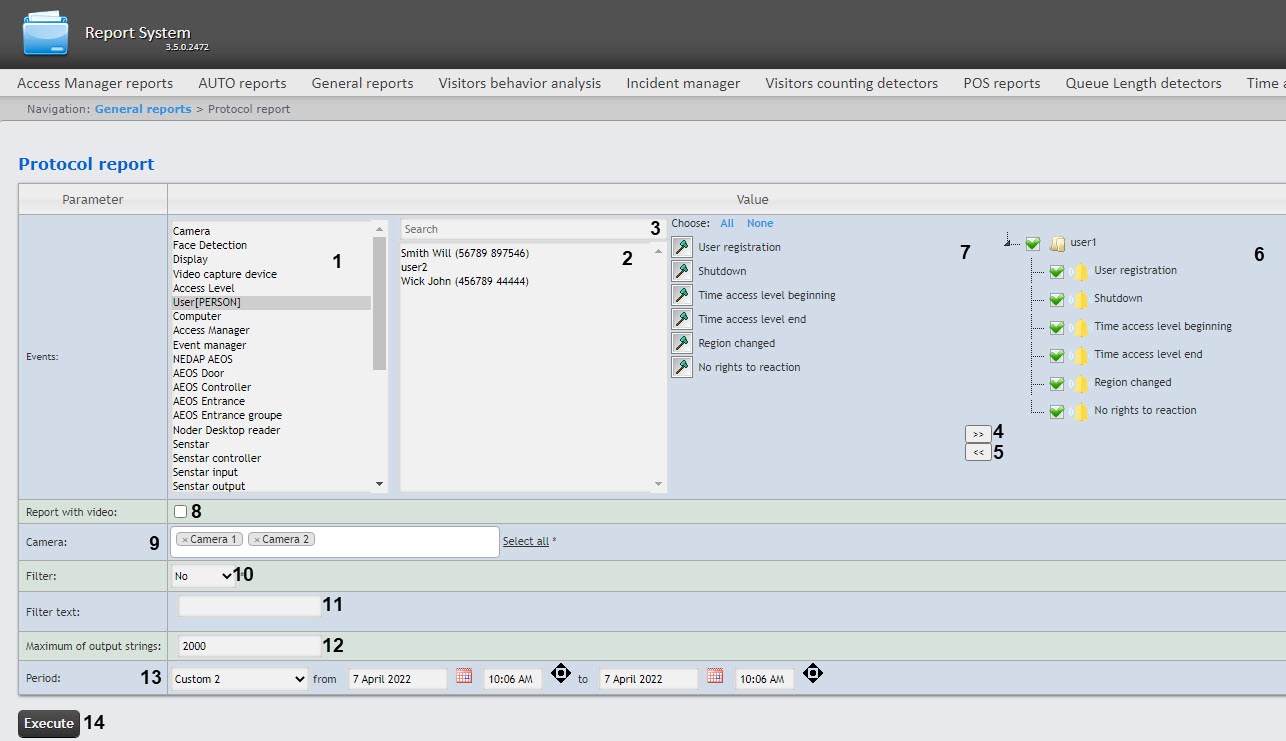The height and width of the screenshot is (741, 1286).
Task: Click the pin icon beside No rights to reaction
Action: tap(681, 367)
